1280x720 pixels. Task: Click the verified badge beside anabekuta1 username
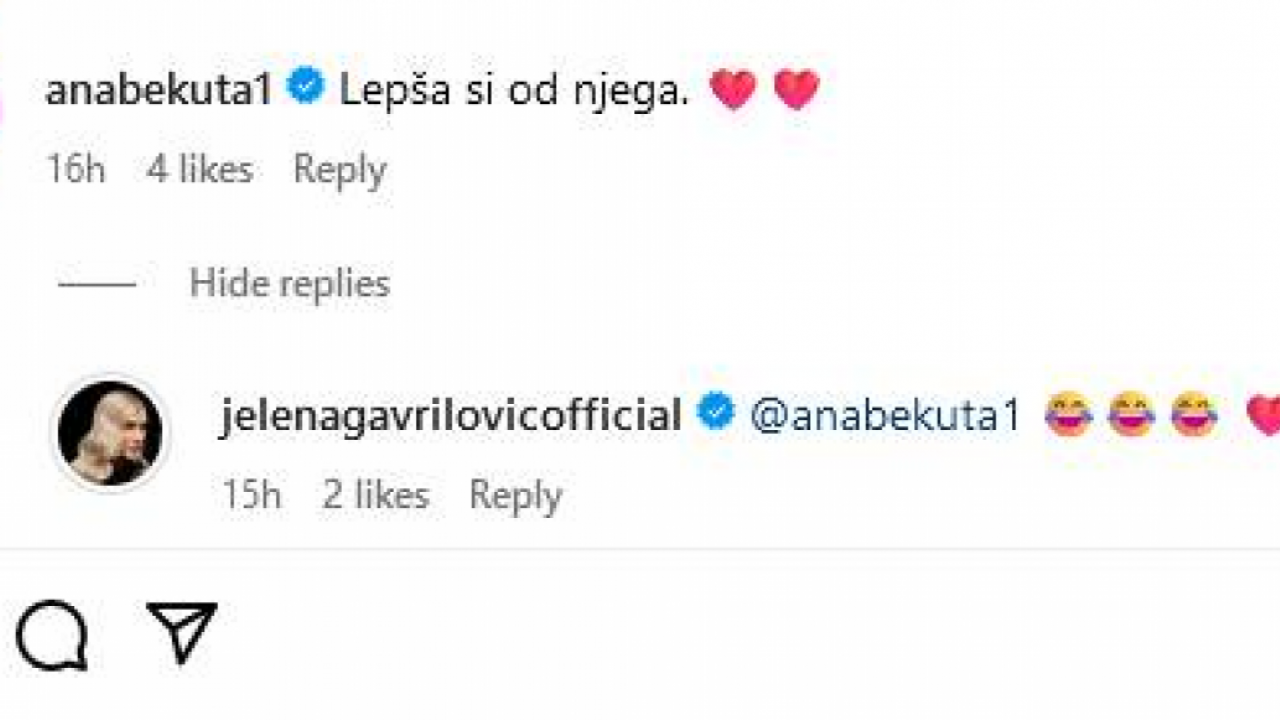pos(306,88)
